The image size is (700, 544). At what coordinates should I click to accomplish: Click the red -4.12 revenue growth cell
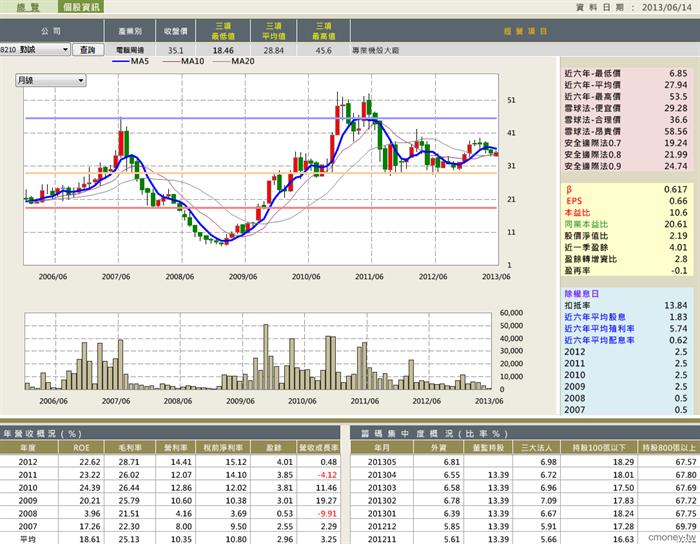coord(328,475)
